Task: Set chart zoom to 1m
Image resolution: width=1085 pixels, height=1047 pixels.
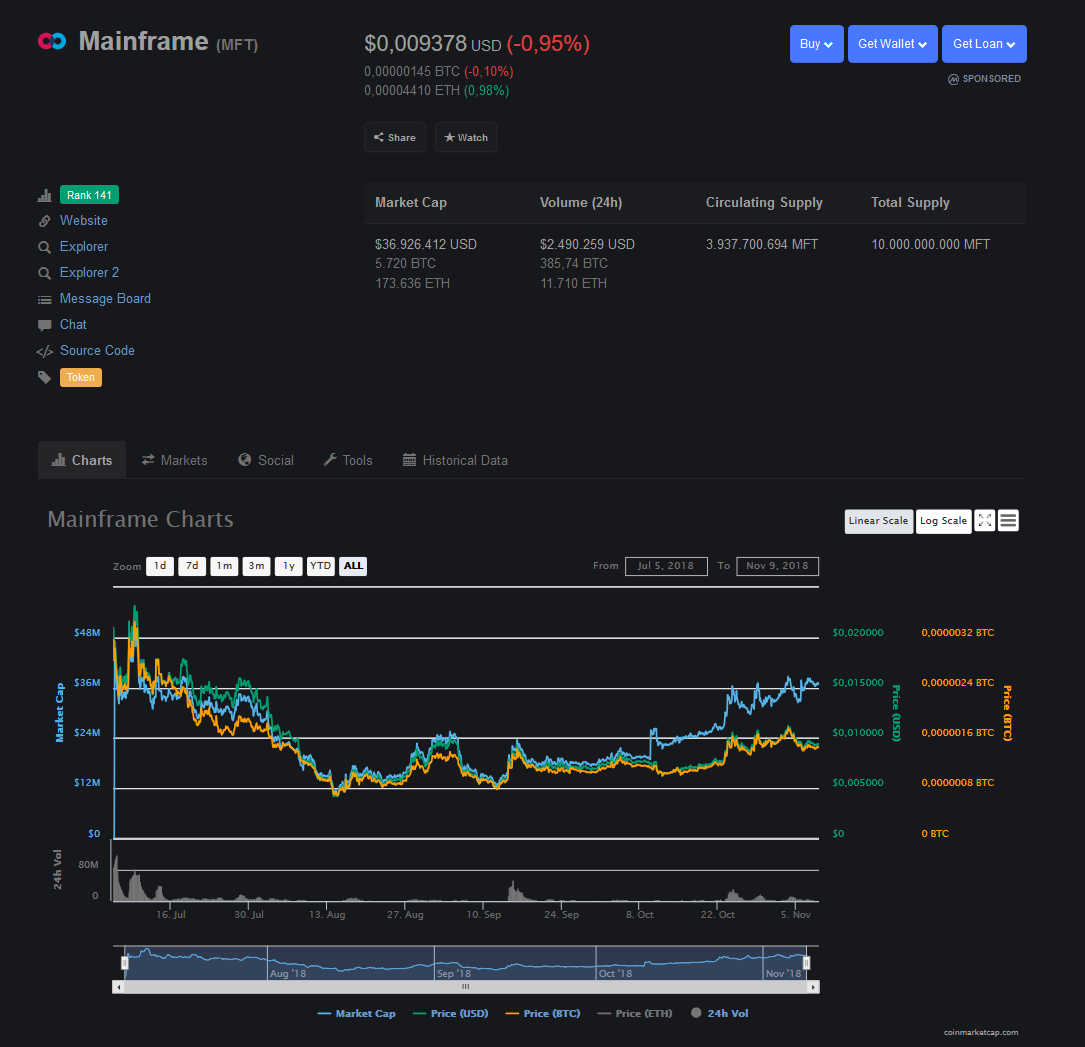Action: [224, 566]
